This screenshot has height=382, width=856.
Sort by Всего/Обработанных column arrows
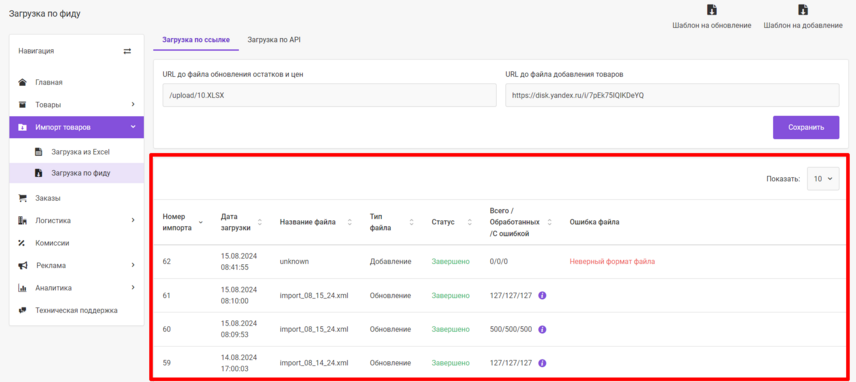[550, 222]
